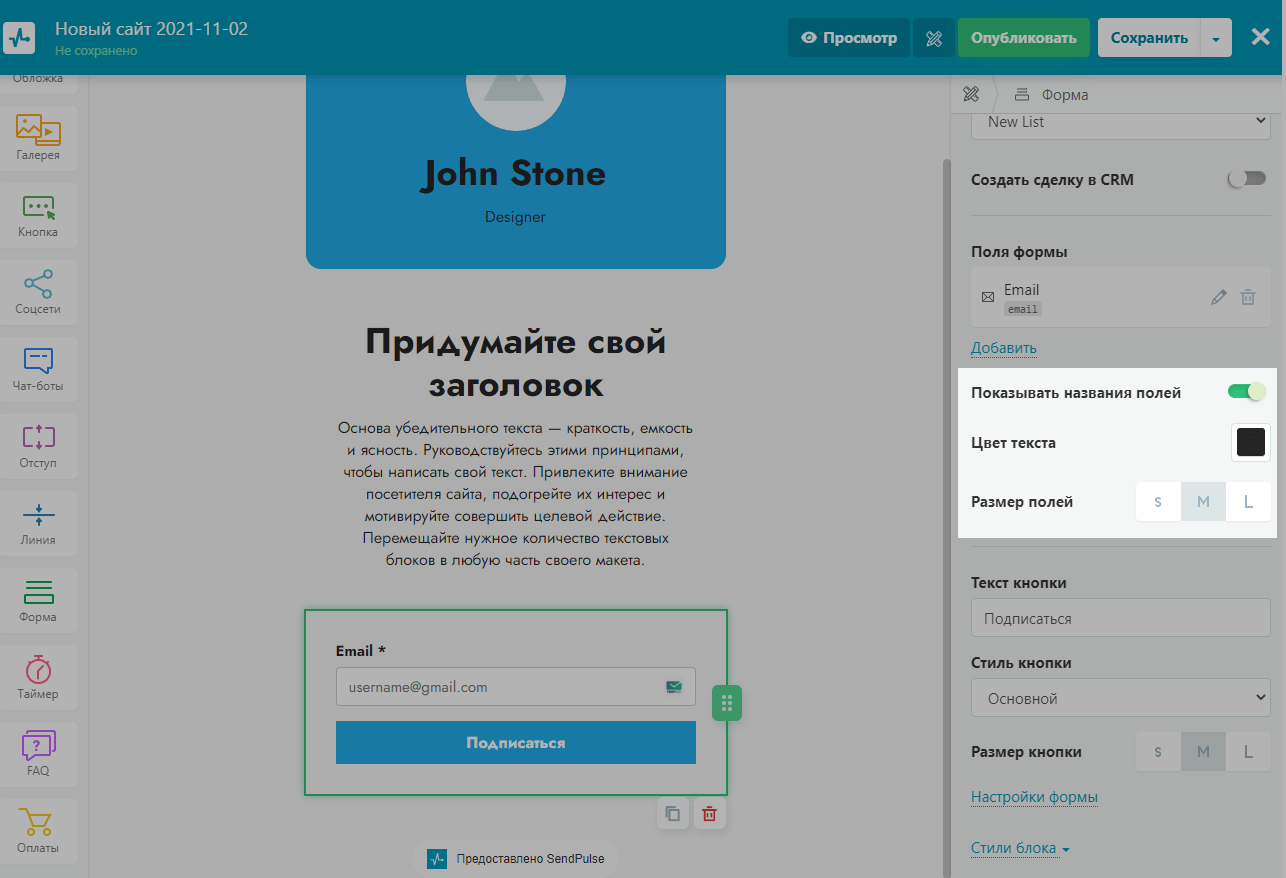Image resolution: width=1286 pixels, height=878 pixels.
Task: Add a Gallery block (Галерея)
Action: coord(38,137)
